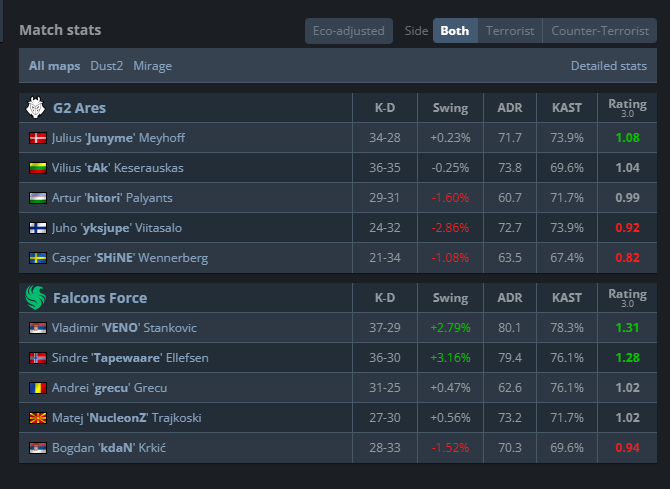This screenshot has height=489, width=670.
Task: Click the Match stats heading
Action: click(x=60, y=30)
